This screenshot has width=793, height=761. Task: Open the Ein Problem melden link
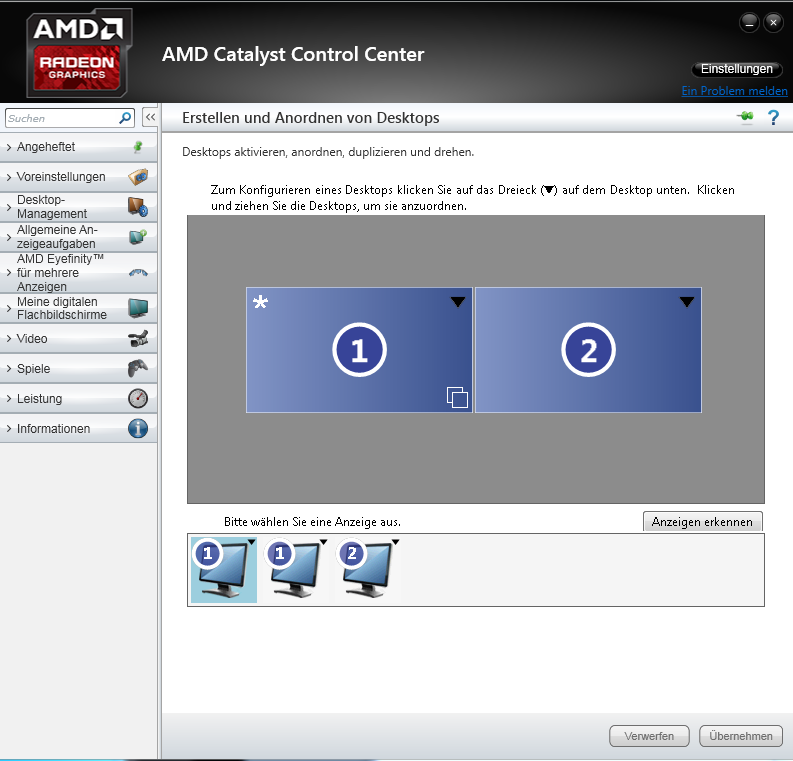(x=734, y=91)
